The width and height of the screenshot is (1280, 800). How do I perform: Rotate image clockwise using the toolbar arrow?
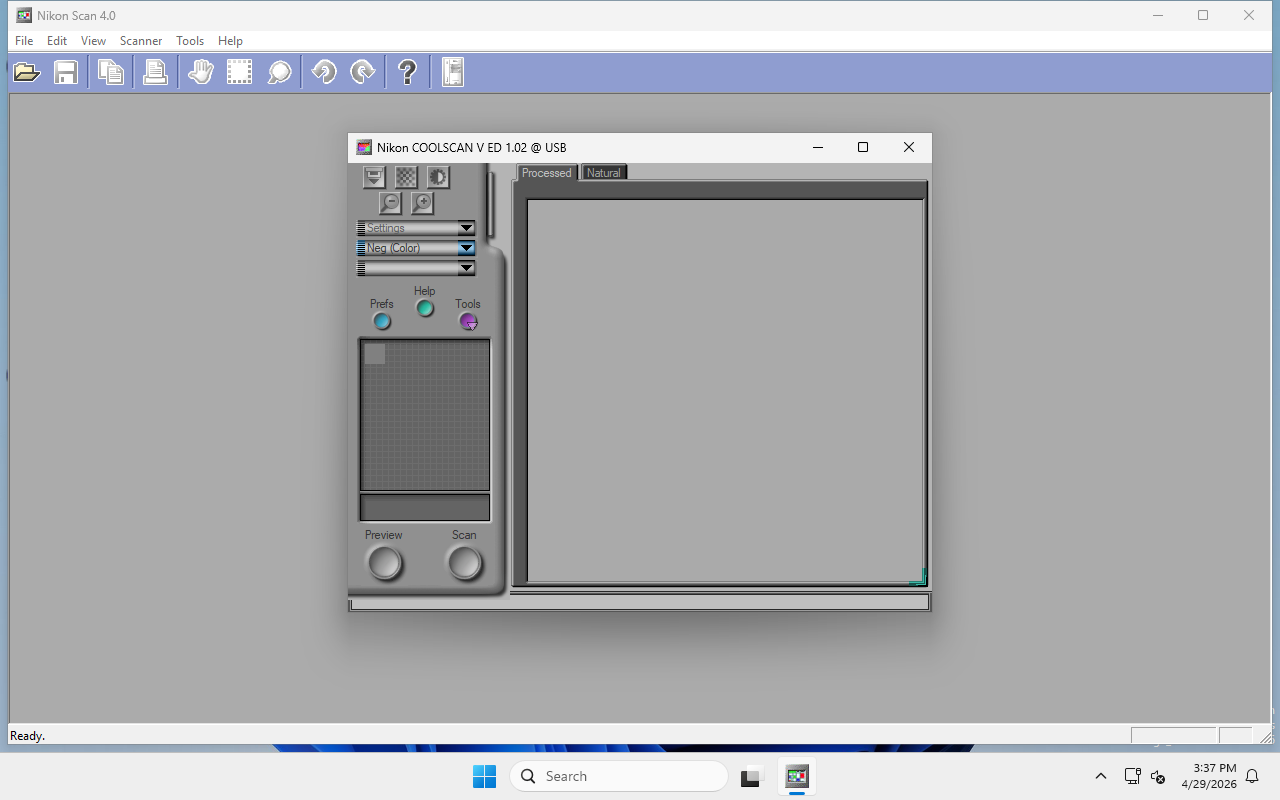tap(363, 72)
